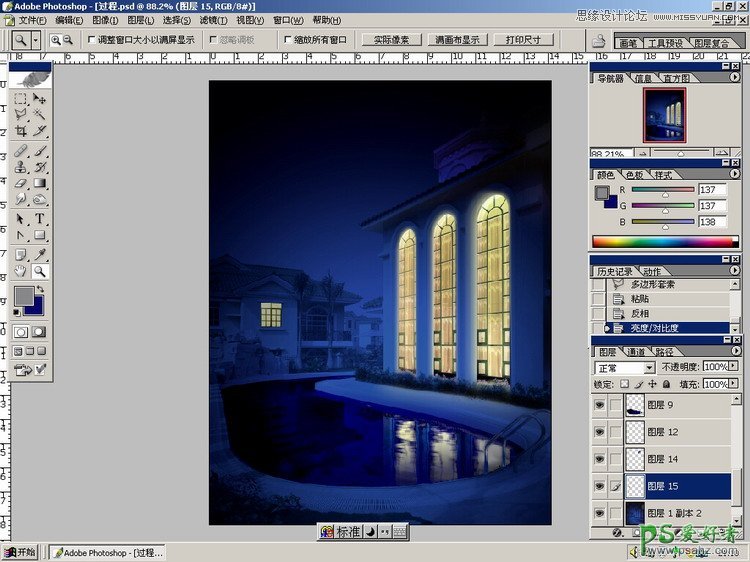Select the Eyedropper tool
Screen dimensions: 750x562
coord(40,255)
